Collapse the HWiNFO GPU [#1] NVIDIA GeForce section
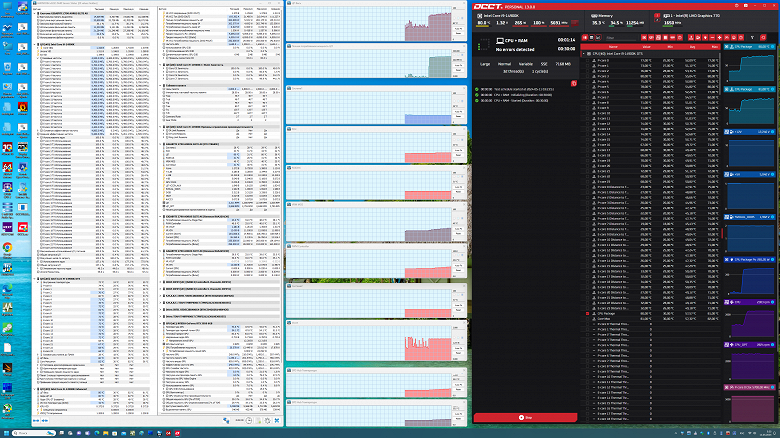 161,323
